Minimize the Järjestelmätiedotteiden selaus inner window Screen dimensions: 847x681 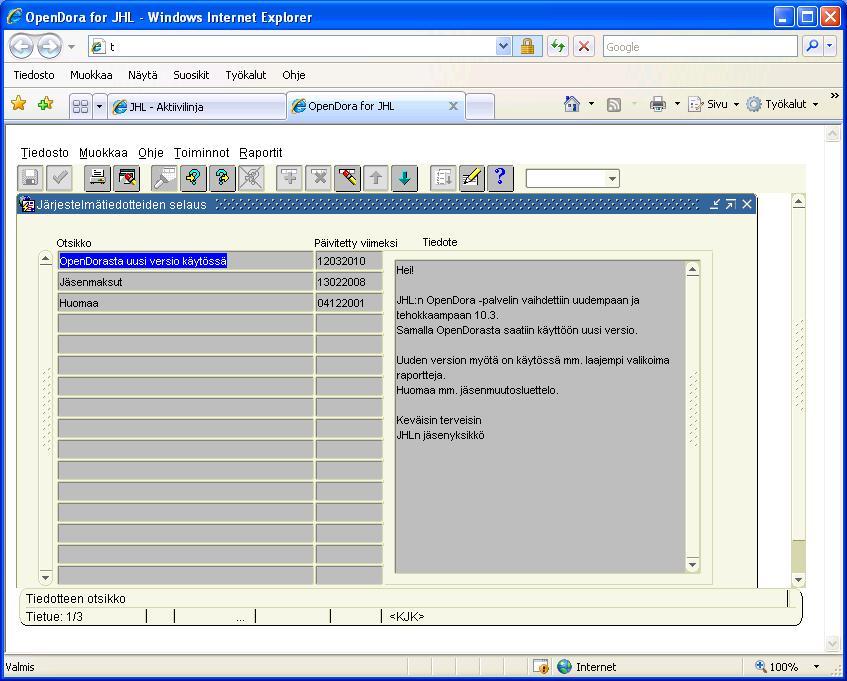point(715,204)
